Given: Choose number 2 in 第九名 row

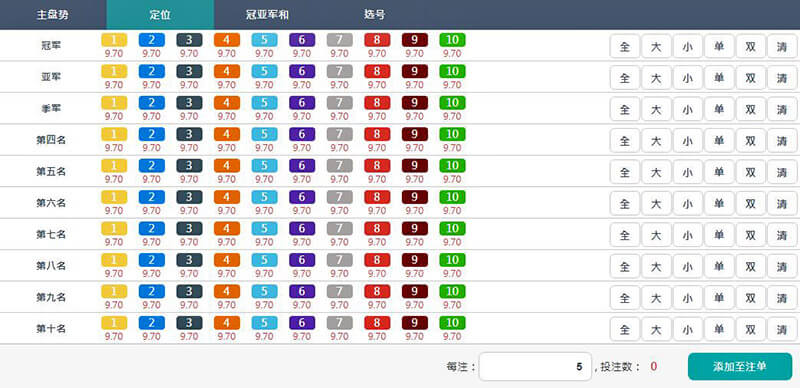Looking at the screenshot, I should click(x=152, y=292).
